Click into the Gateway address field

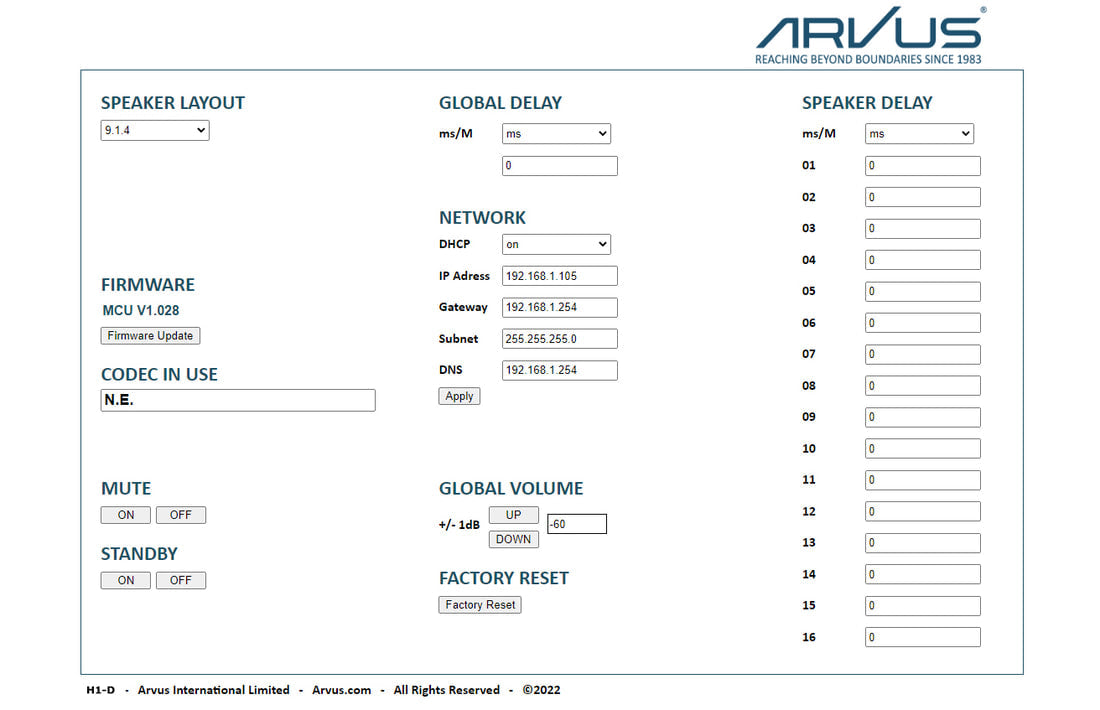(x=559, y=307)
